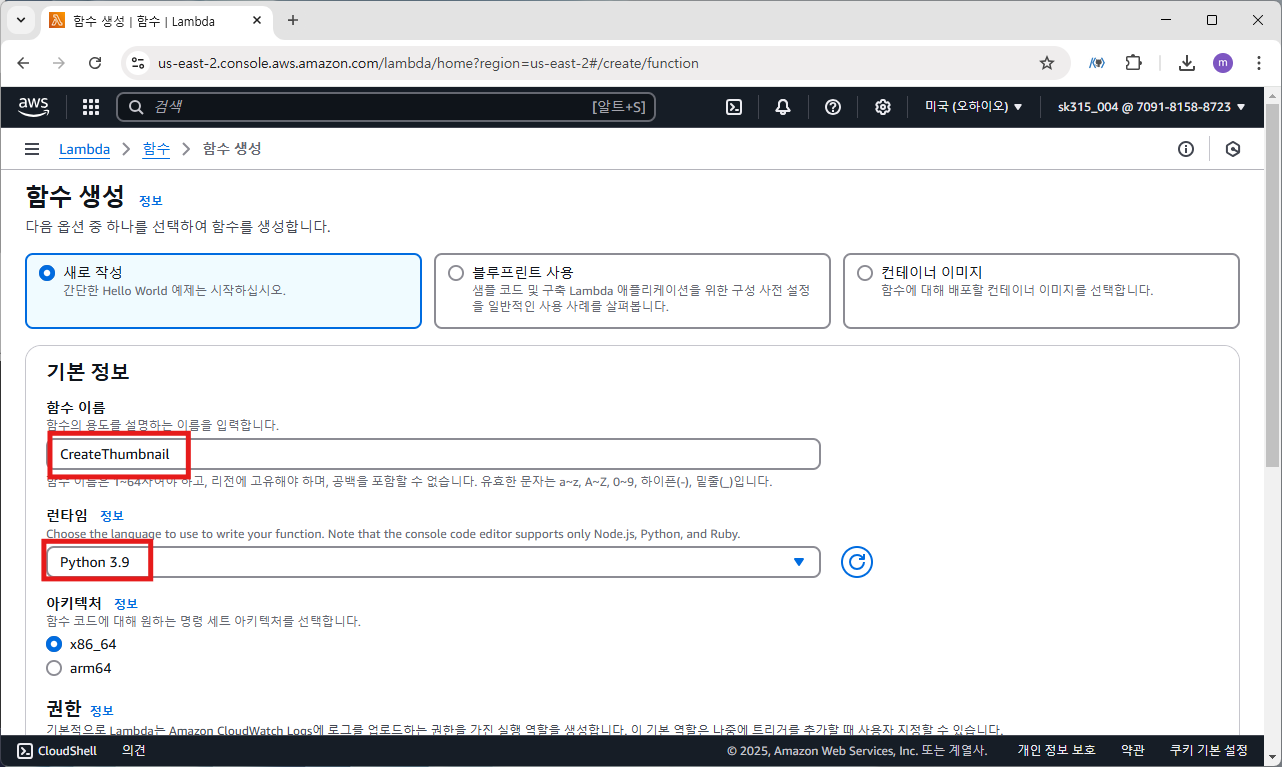Choose x86_64 architecture
Screen dimensions: 1282x767
[54, 644]
